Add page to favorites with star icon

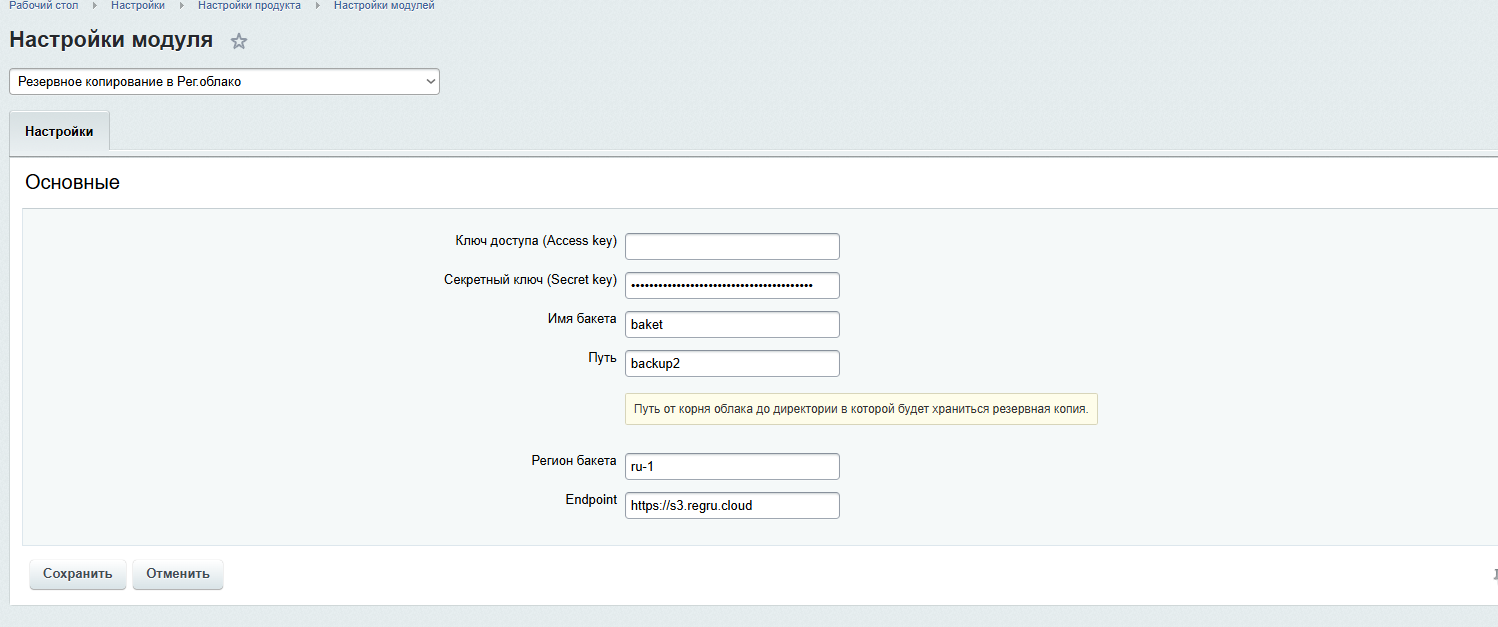[238, 41]
